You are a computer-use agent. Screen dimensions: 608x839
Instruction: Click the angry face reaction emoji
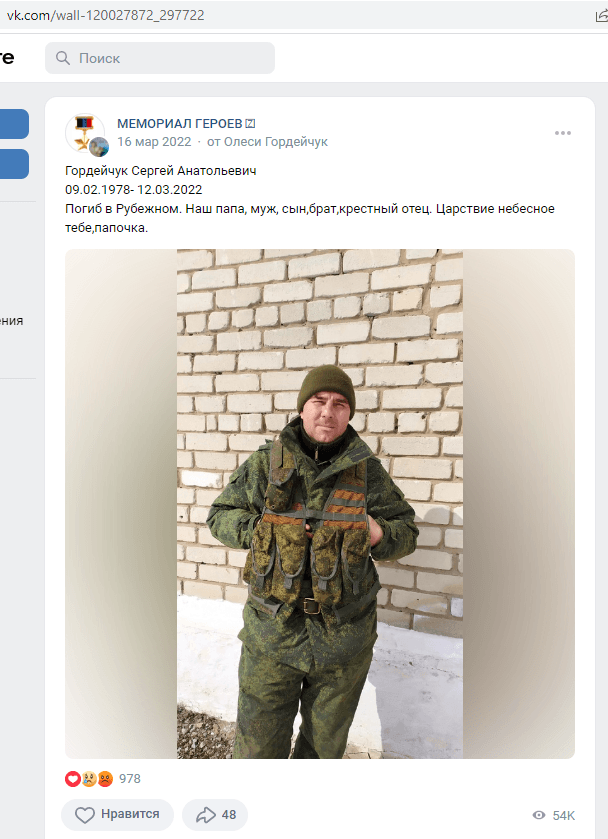point(105,779)
